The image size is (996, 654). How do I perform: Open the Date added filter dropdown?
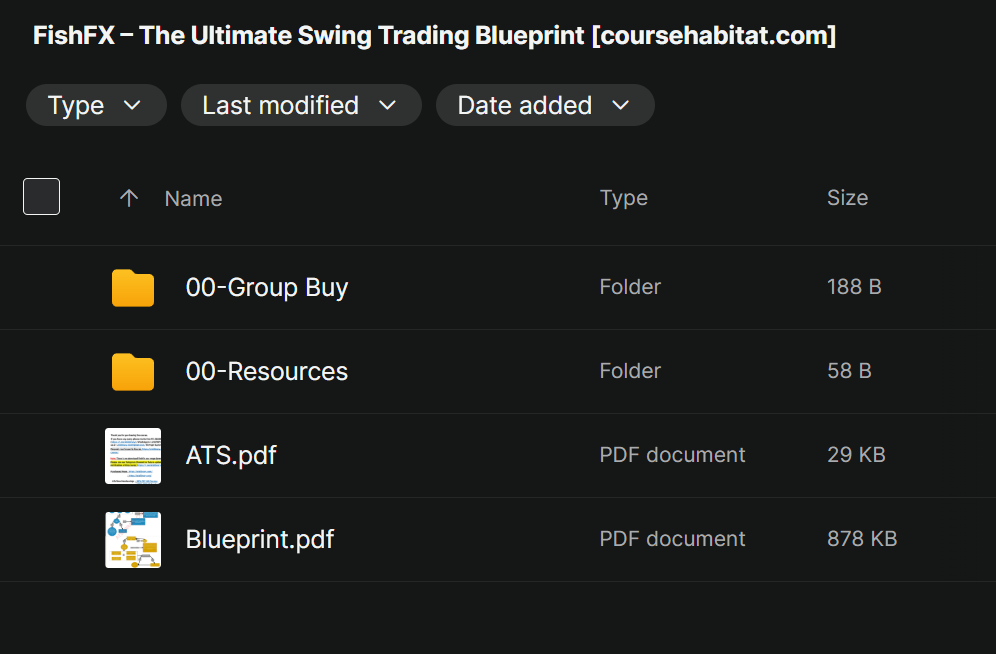tap(544, 105)
